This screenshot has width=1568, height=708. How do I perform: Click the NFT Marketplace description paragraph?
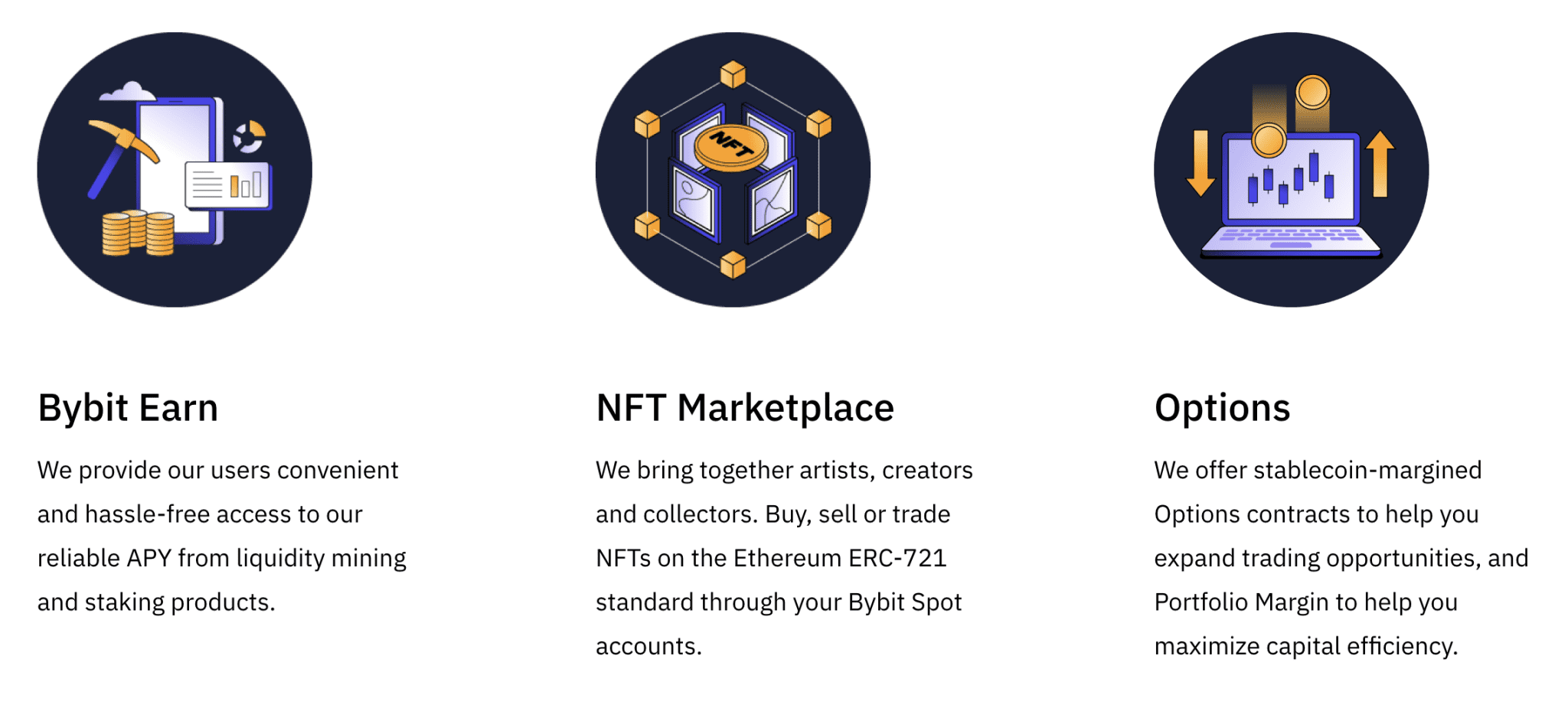784,558
